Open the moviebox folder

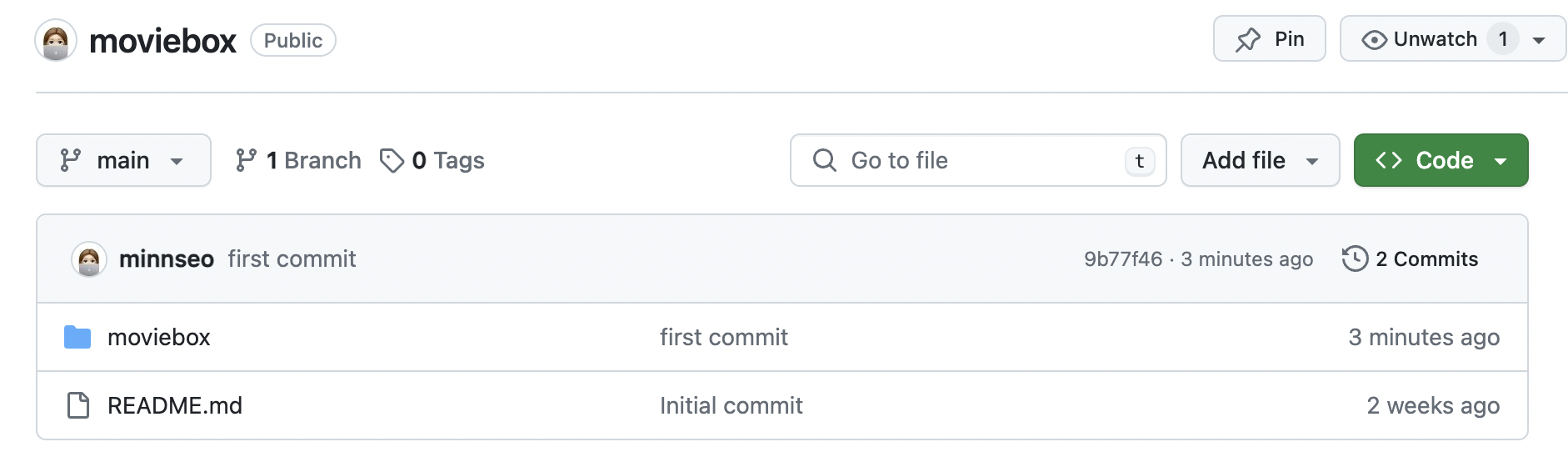click(x=158, y=337)
